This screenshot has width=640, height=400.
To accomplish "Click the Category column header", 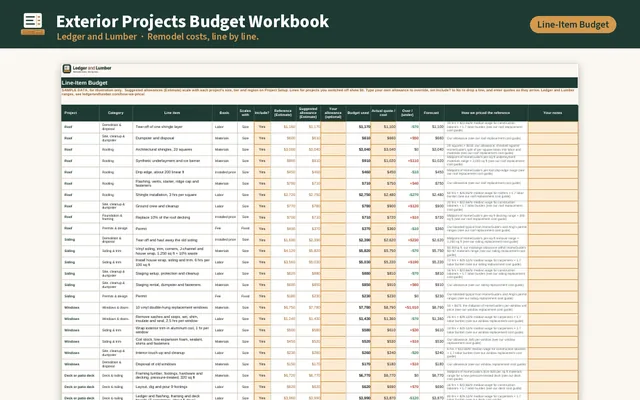I will [116, 113].
